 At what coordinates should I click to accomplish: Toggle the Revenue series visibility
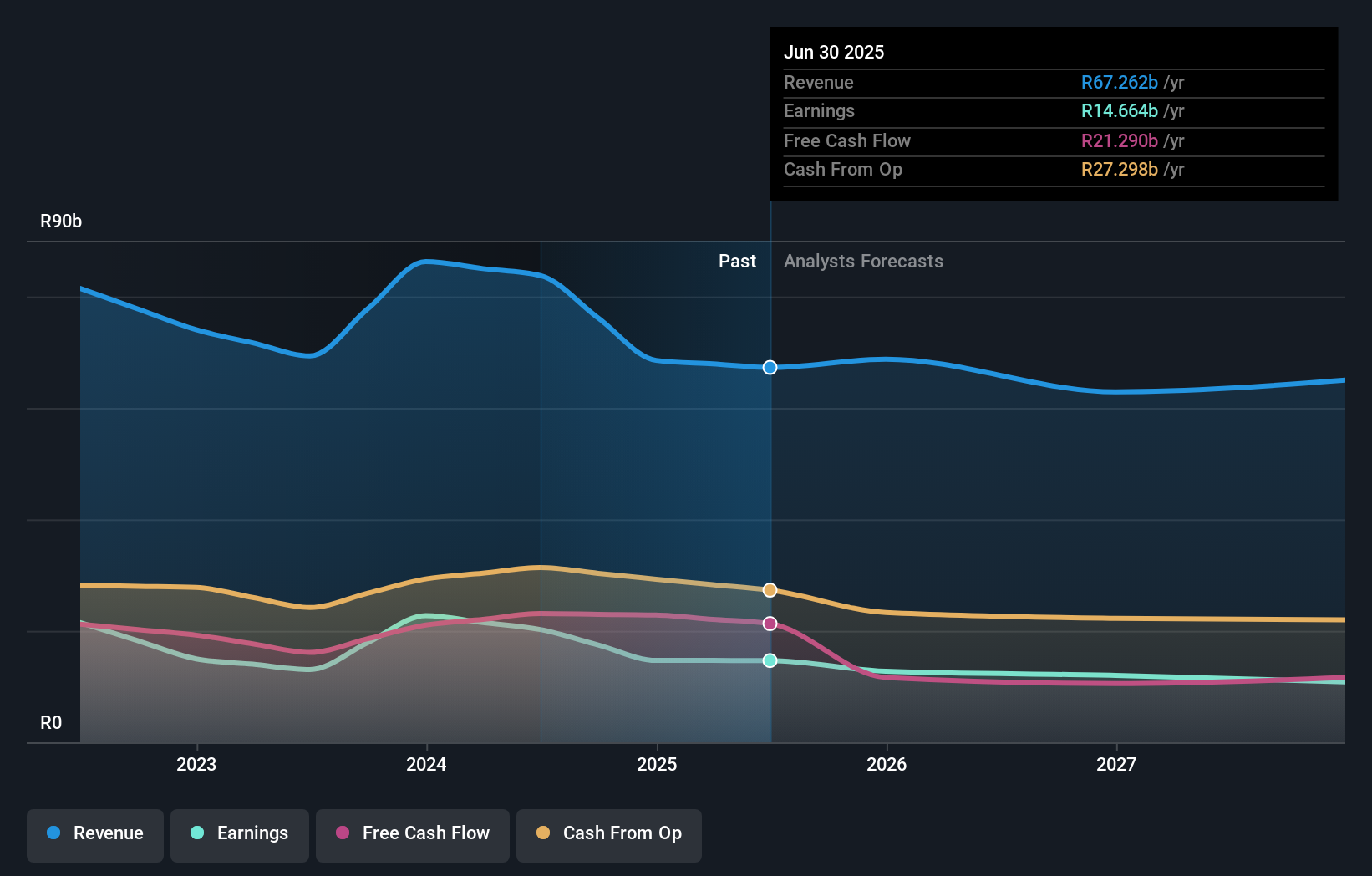[x=94, y=834]
